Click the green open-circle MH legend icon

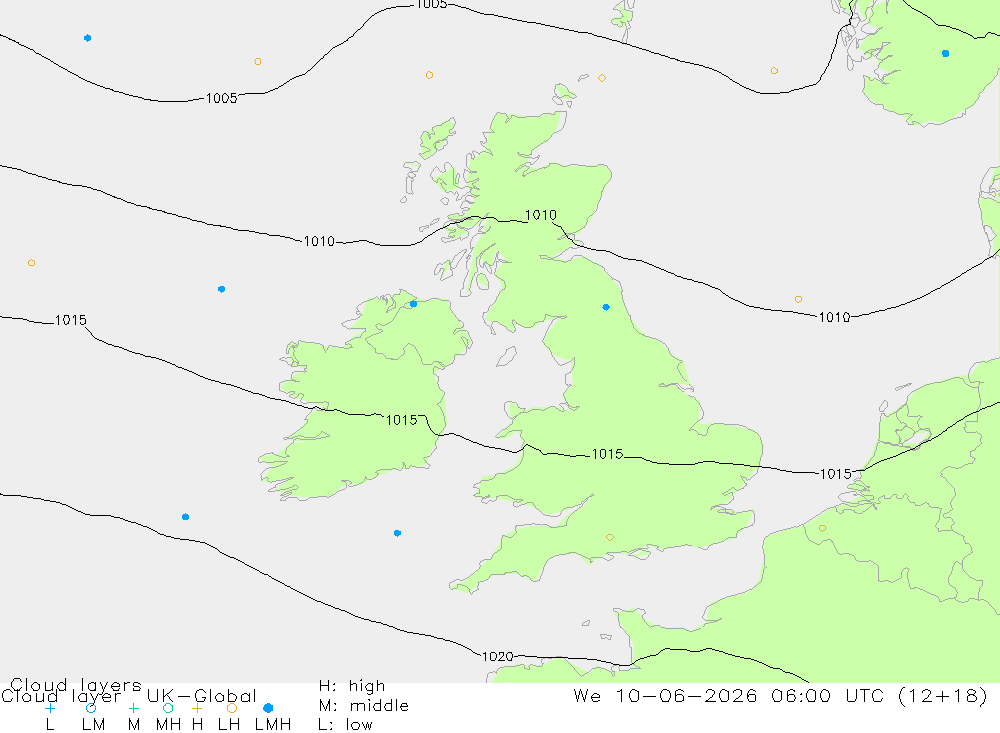pyautogui.click(x=168, y=708)
